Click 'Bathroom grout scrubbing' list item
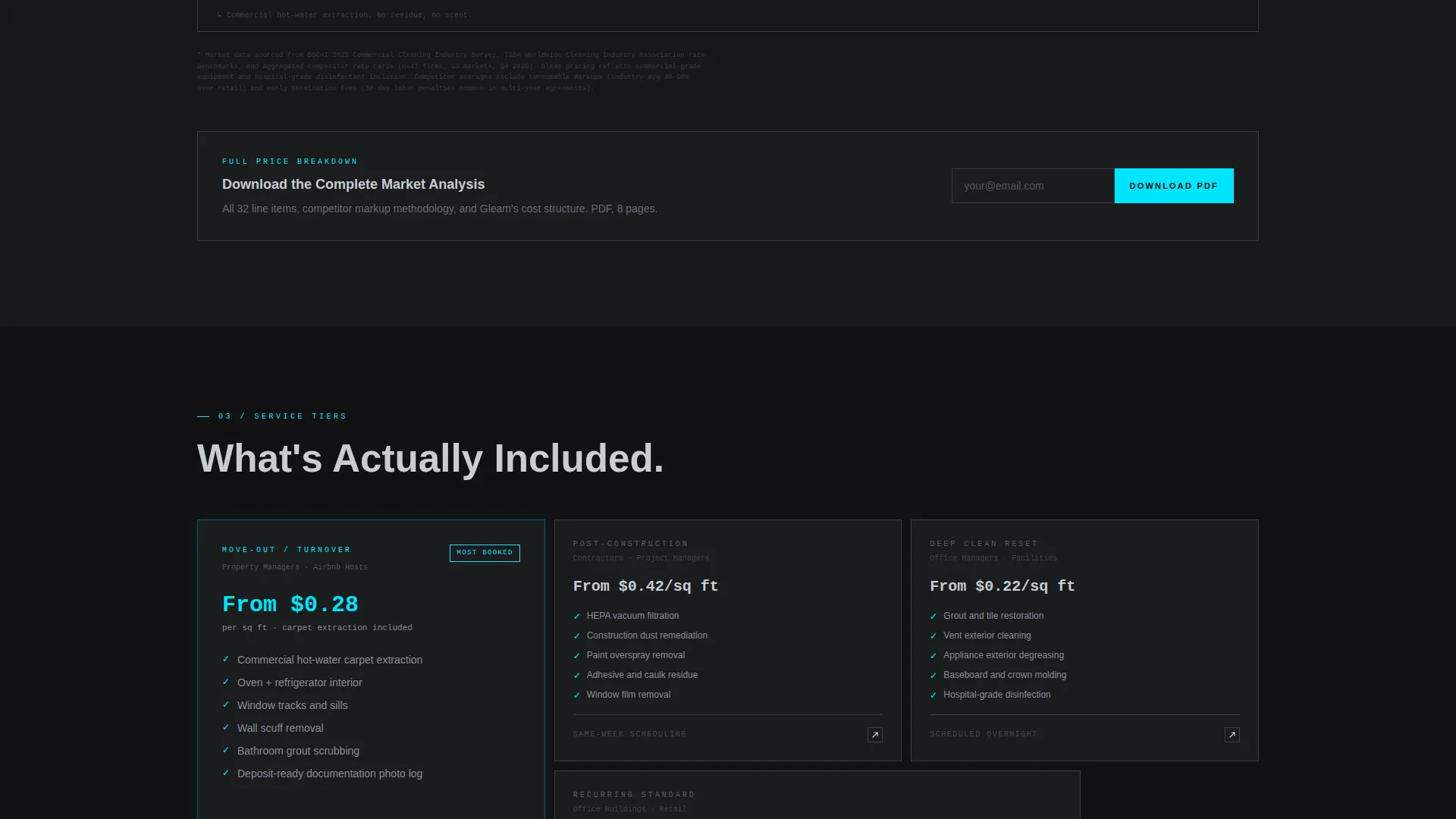Viewport: 1456px width, 819px height. [x=298, y=751]
